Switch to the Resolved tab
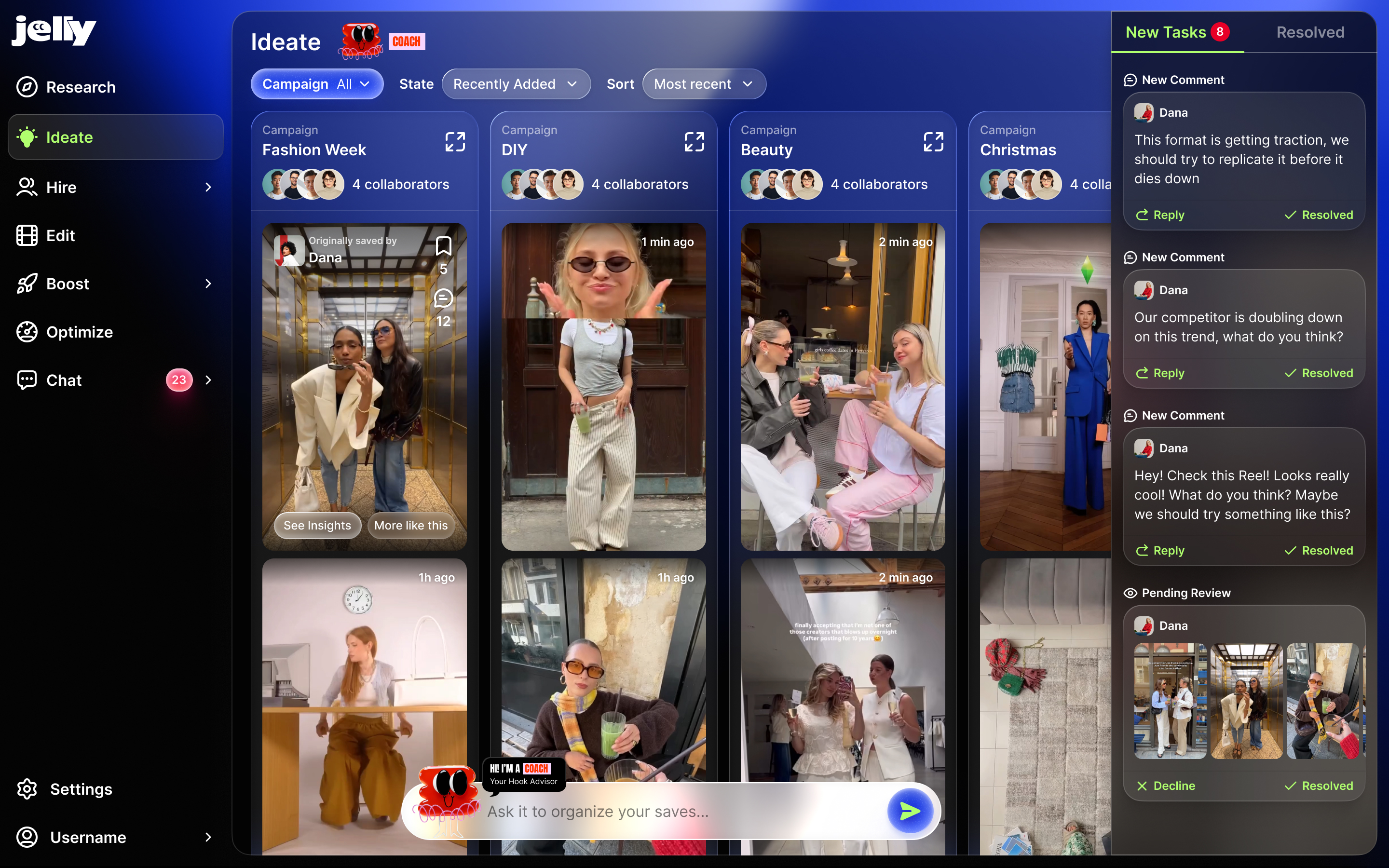This screenshot has width=1389, height=868. 1310,32
